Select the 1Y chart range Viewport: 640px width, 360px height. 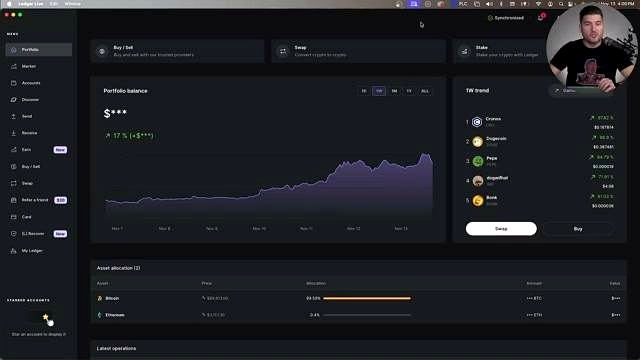pos(409,91)
